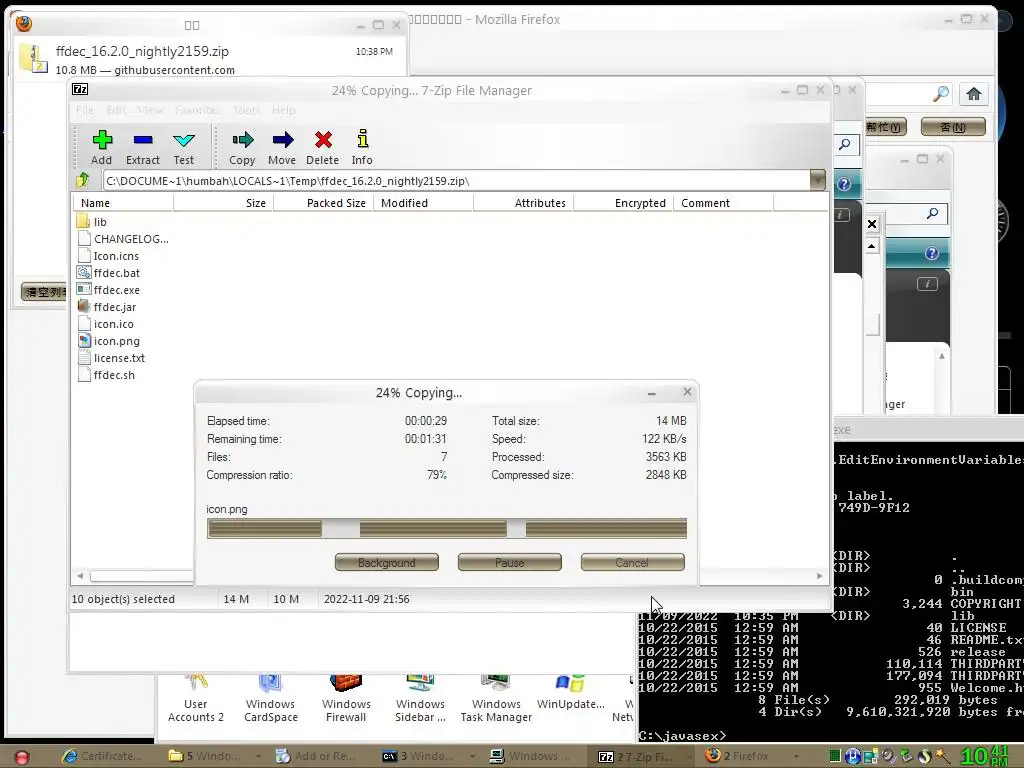Click the Test toolbar icon

pyautogui.click(x=184, y=140)
